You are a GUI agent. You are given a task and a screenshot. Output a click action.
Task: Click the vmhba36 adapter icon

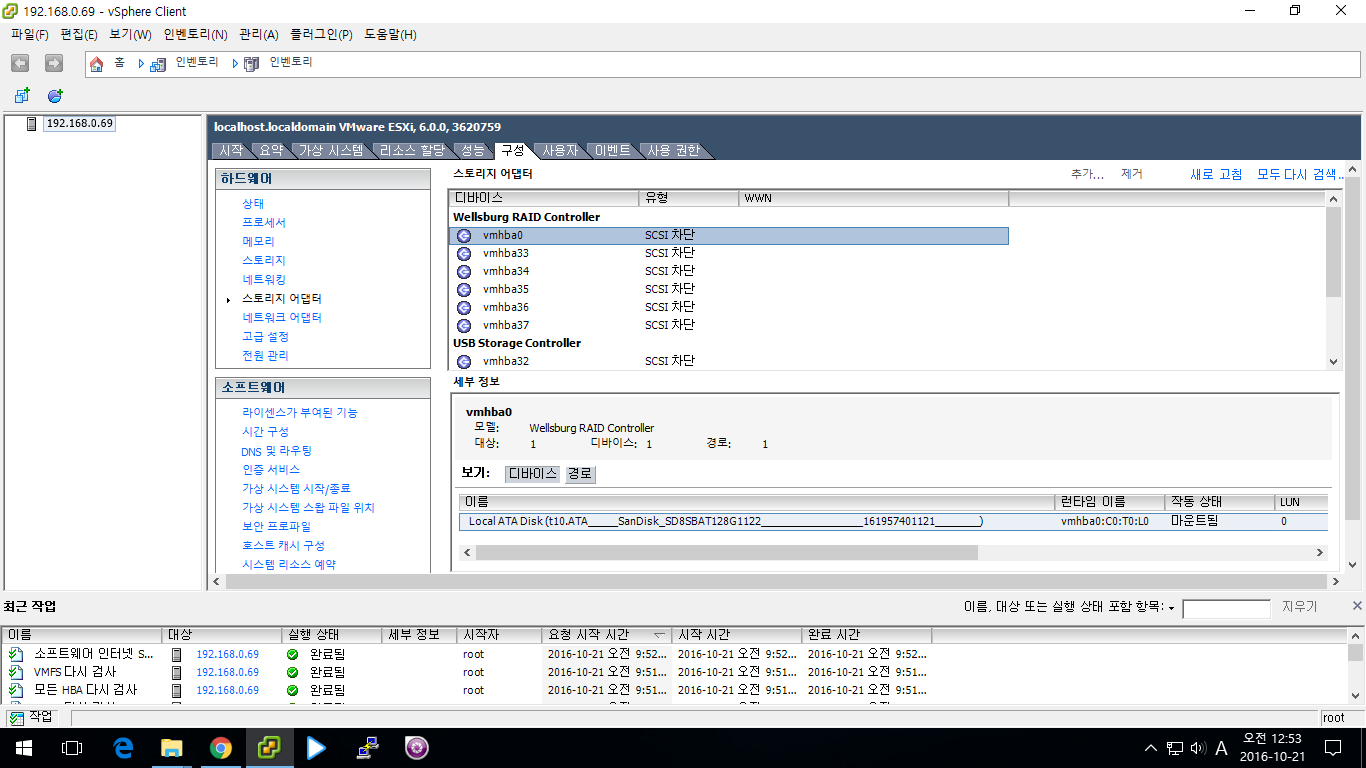click(464, 308)
